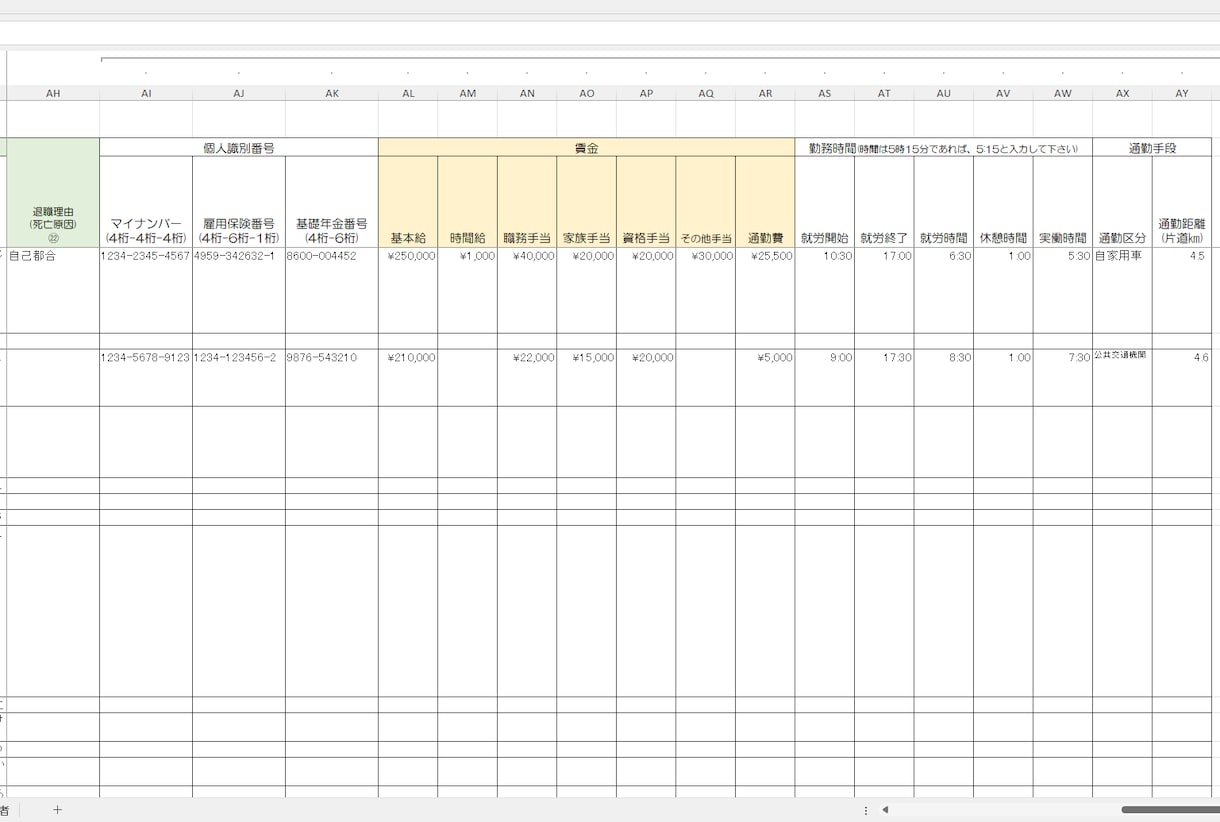Image resolution: width=1220 pixels, height=822 pixels.
Task: Select the 通勤費 header cell
Action: pos(765,202)
